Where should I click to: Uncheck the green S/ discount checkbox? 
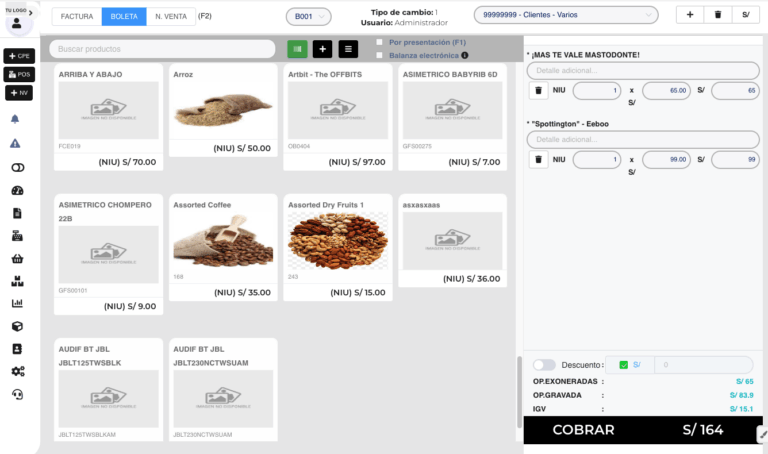pyautogui.click(x=624, y=365)
